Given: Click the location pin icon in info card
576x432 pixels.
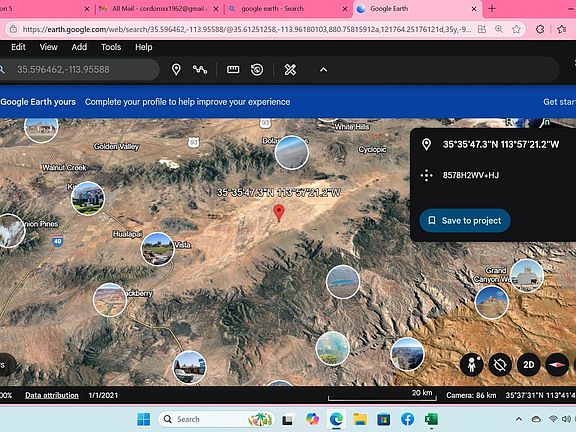Looking at the screenshot, I should click(x=426, y=144).
